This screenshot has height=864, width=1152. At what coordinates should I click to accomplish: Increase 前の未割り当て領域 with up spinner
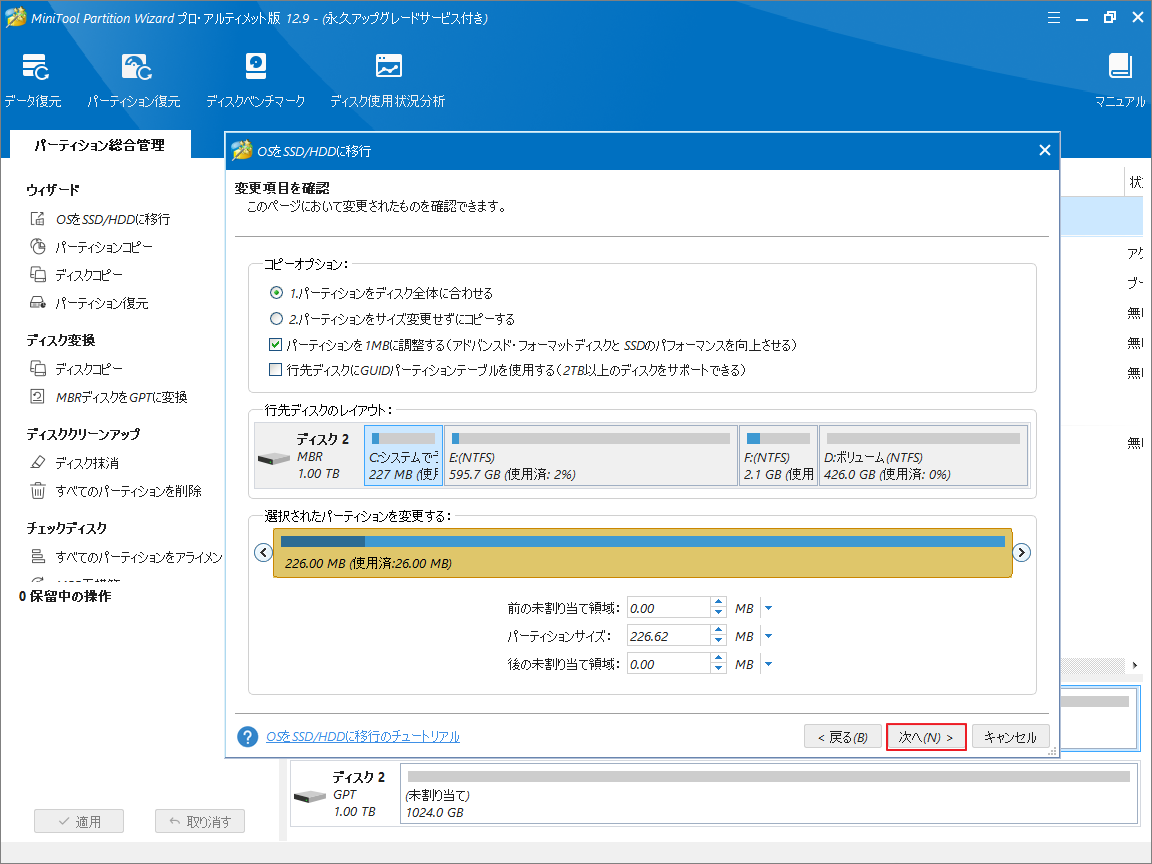(x=719, y=602)
